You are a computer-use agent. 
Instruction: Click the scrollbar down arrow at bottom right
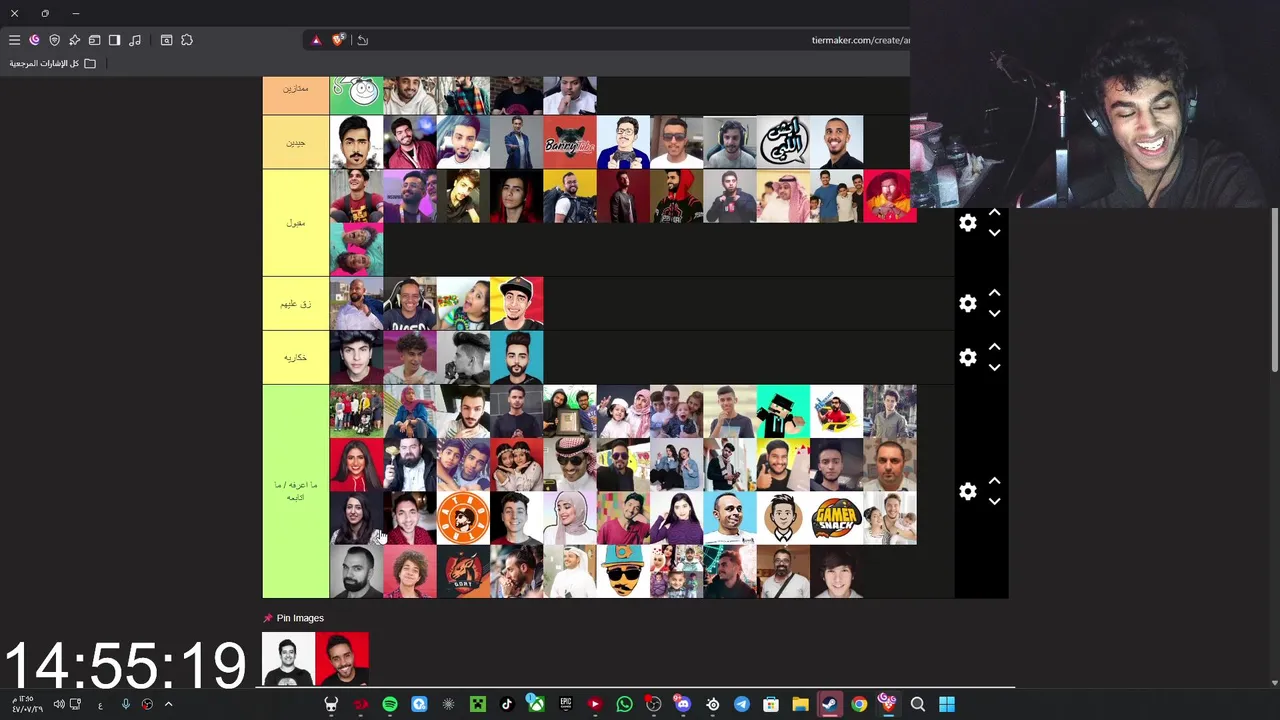pos(1274,683)
